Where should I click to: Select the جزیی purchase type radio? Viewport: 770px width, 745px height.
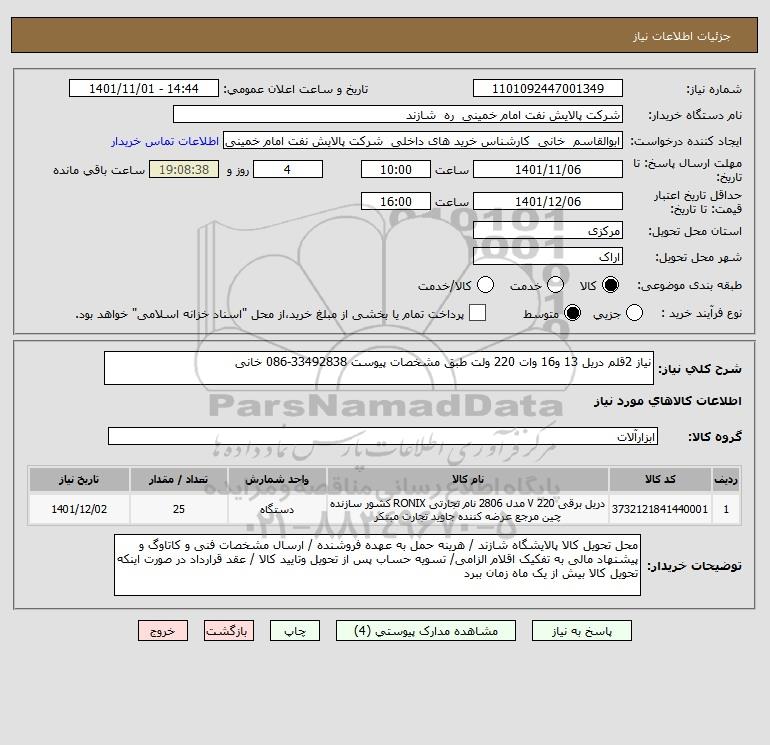click(634, 313)
